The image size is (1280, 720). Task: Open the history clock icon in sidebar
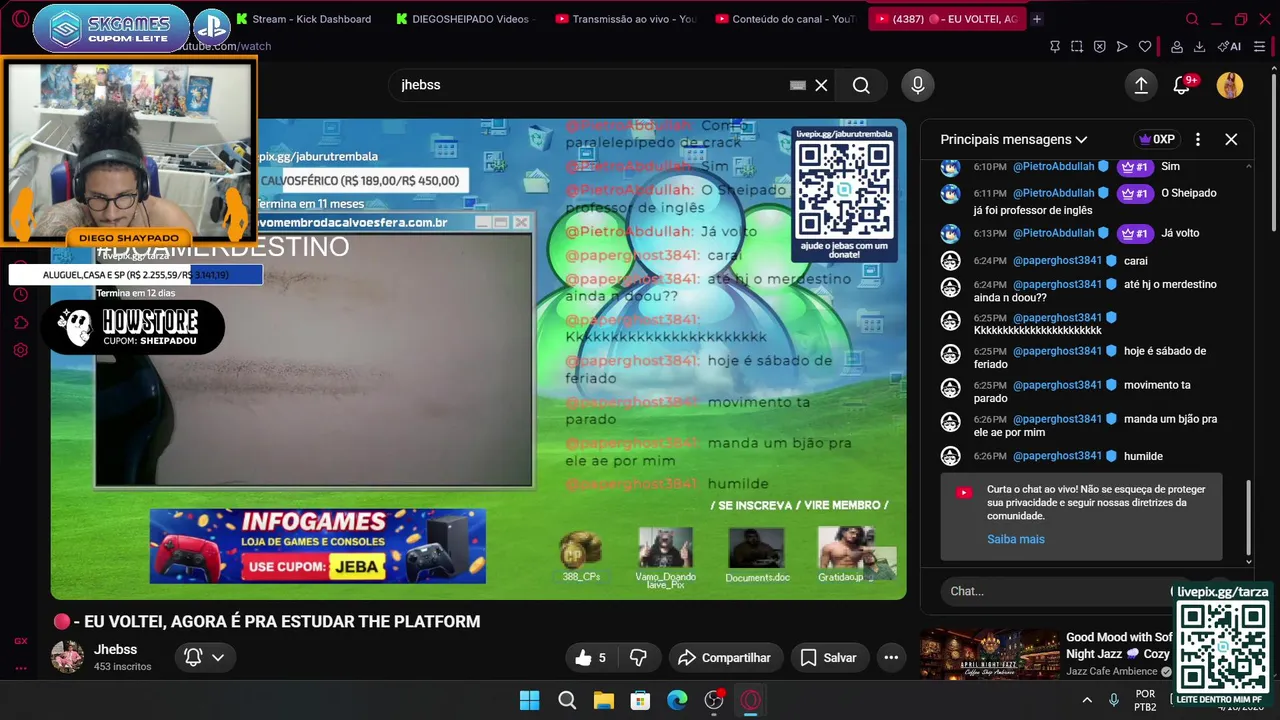coord(20,295)
